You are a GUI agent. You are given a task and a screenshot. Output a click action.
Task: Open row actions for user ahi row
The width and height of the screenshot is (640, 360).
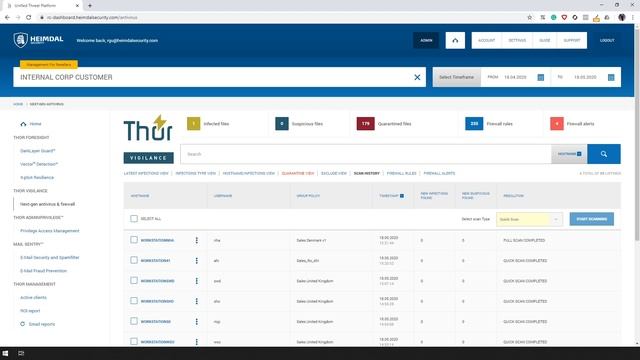(x=197, y=260)
